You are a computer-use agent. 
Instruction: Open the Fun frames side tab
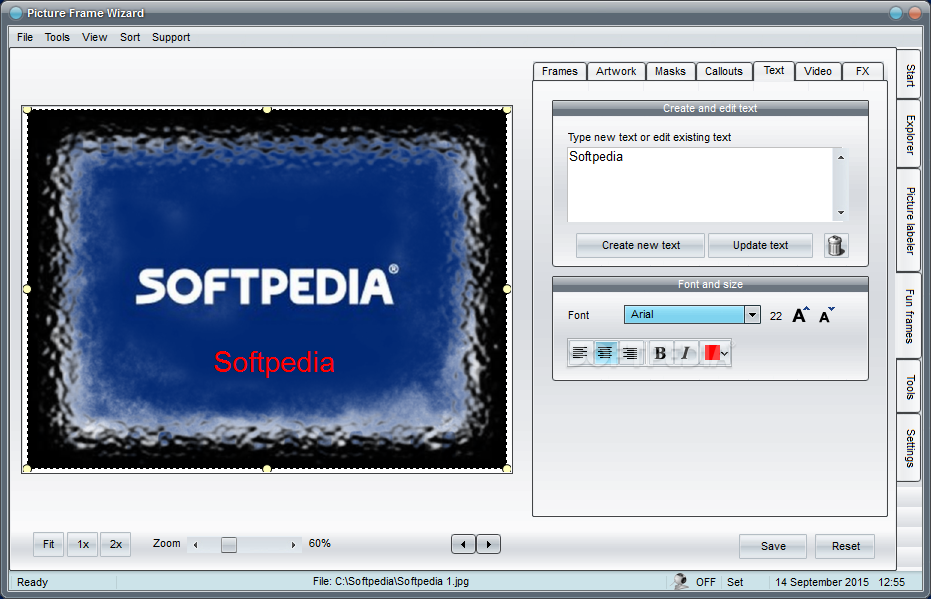(909, 316)
